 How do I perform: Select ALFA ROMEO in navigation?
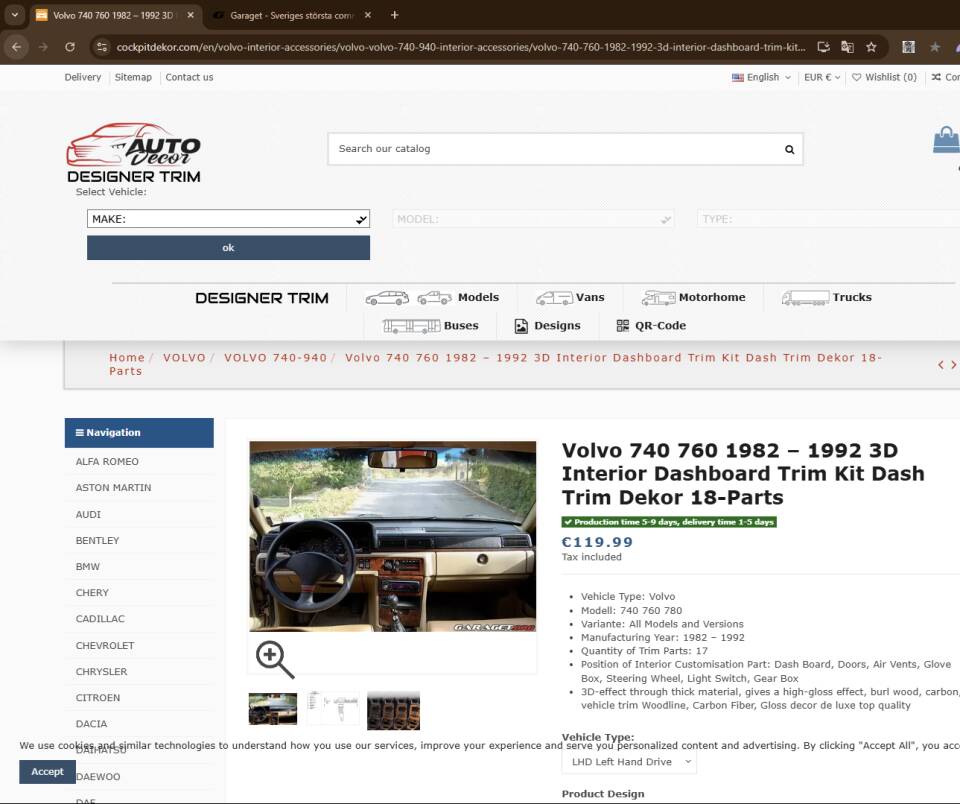(107, 462)
